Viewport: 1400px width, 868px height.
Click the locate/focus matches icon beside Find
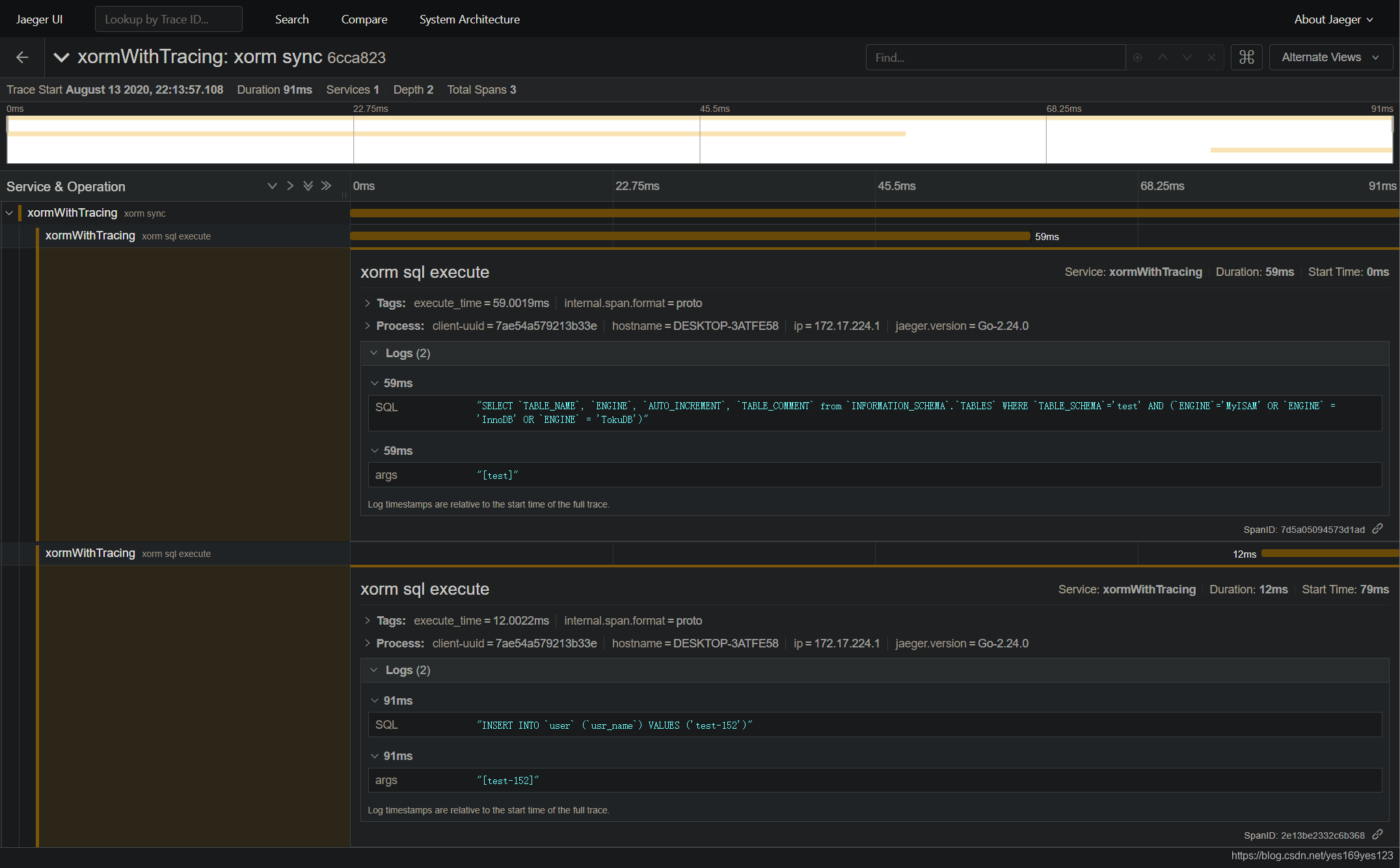[x=1137, y=57]
